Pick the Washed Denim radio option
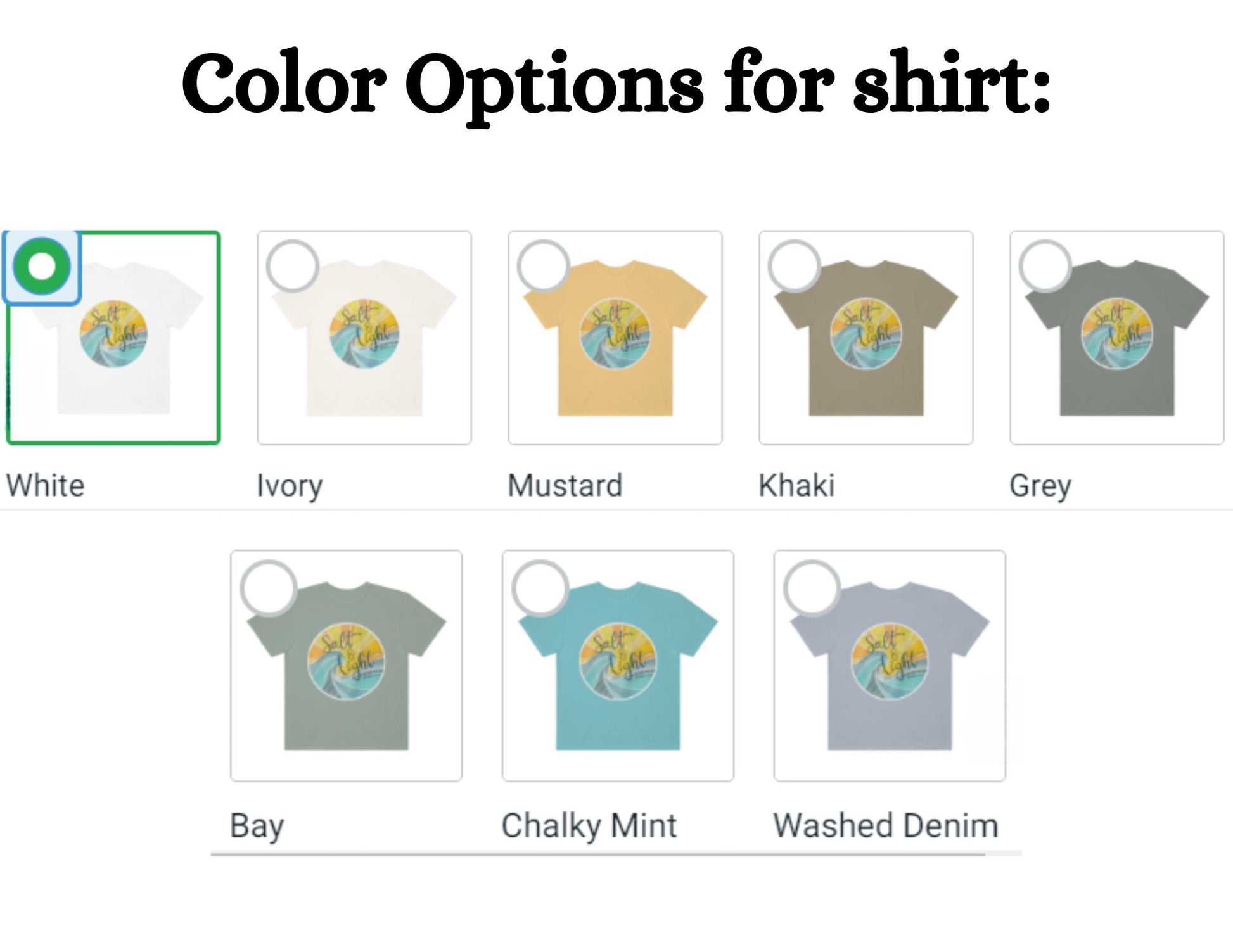Screen dimensions: 1233x952 (x=812, y=588)
